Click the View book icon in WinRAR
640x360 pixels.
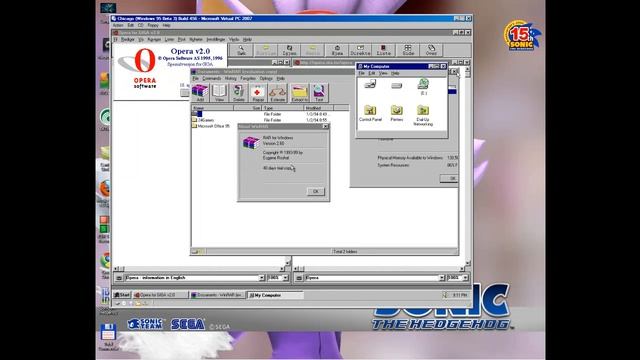[x=219, y=93]
